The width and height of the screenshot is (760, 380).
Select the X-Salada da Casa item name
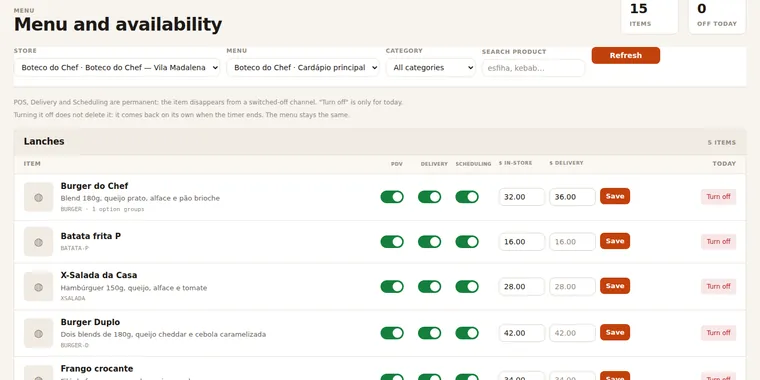click(x=99, y=275)
